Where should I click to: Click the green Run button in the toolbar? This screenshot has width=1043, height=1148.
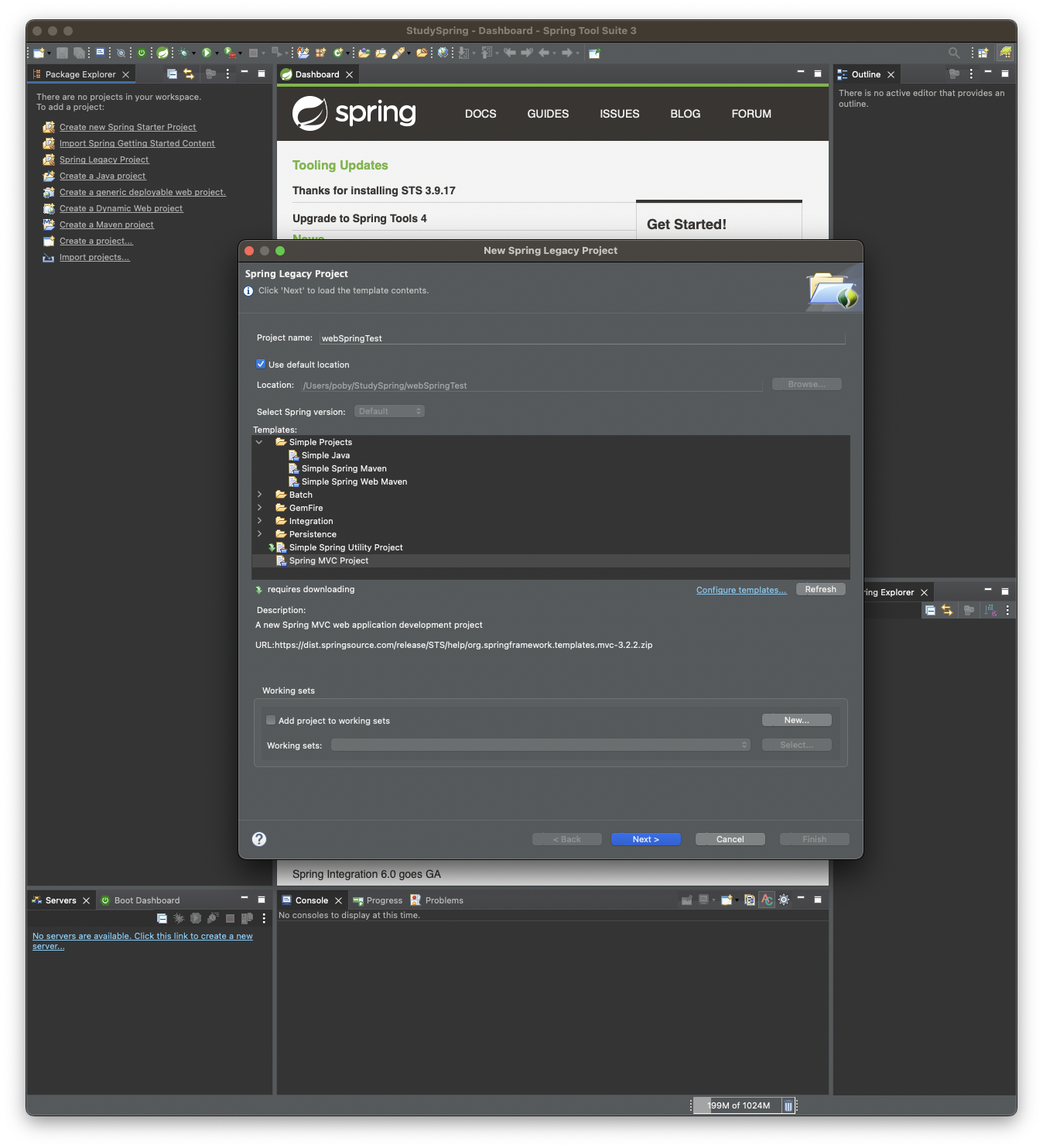[206, 53]
